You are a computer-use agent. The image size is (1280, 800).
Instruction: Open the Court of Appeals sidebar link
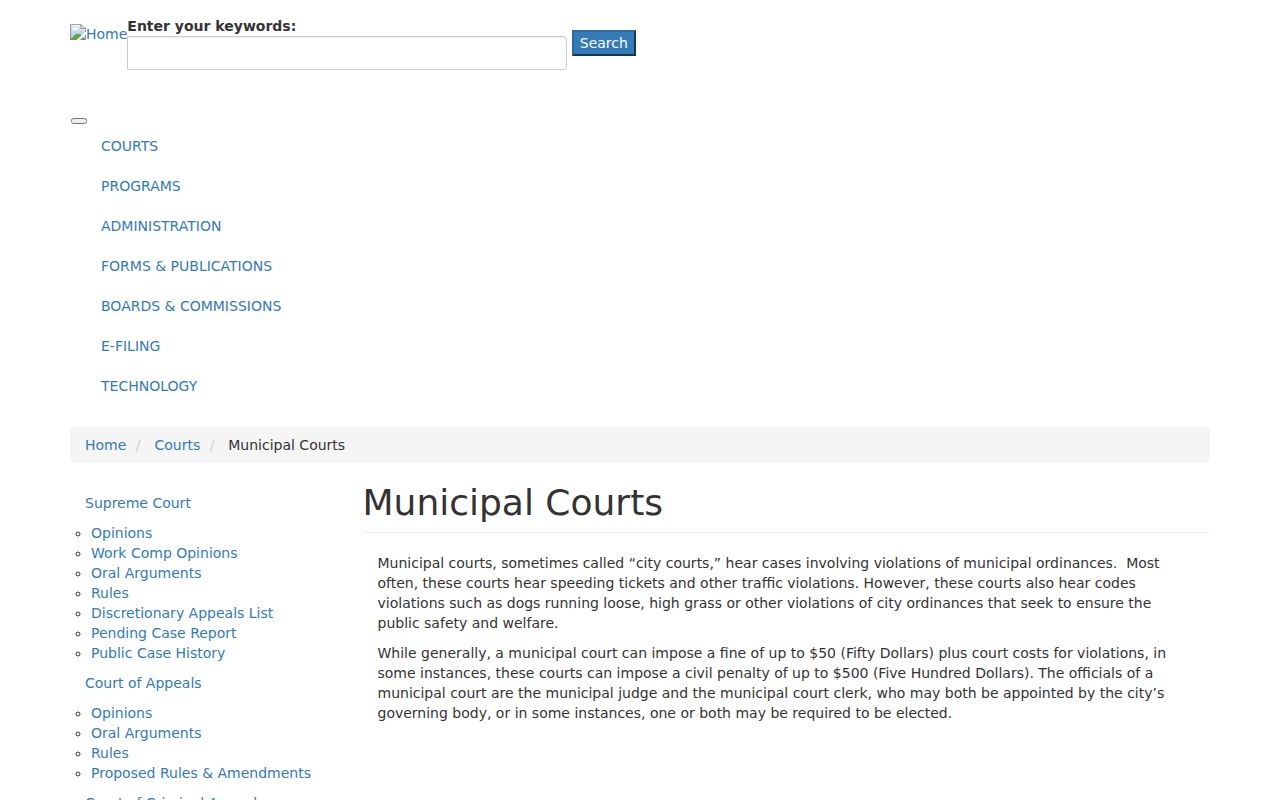click(x=143, y=683)
